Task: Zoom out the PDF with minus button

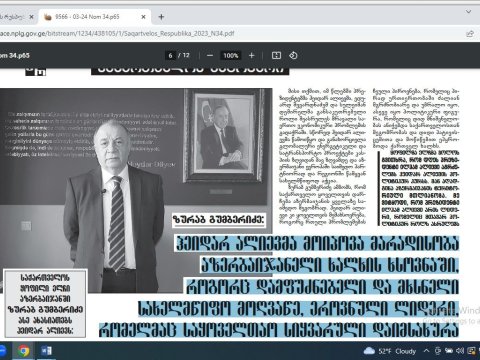Action: point(210,55)
